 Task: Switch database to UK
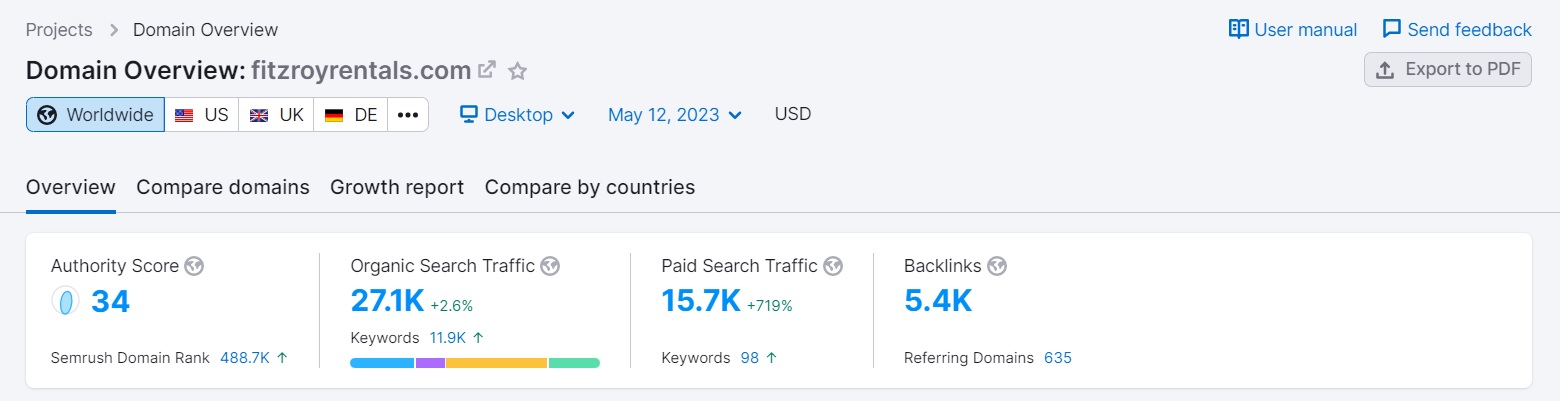[276, 115]
